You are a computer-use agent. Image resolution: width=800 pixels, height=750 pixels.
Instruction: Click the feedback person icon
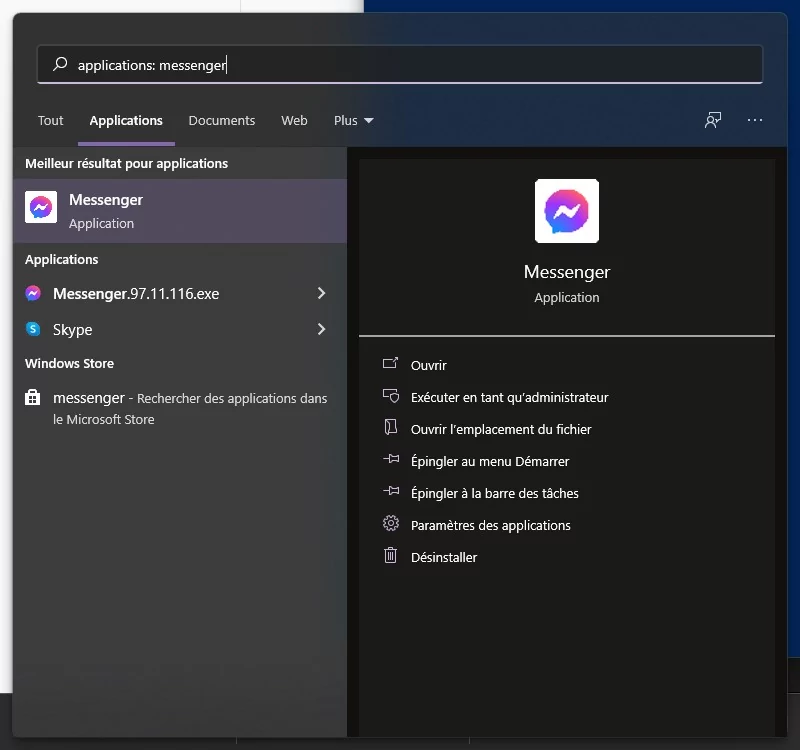pyautogui.click(x=713, y=120)
